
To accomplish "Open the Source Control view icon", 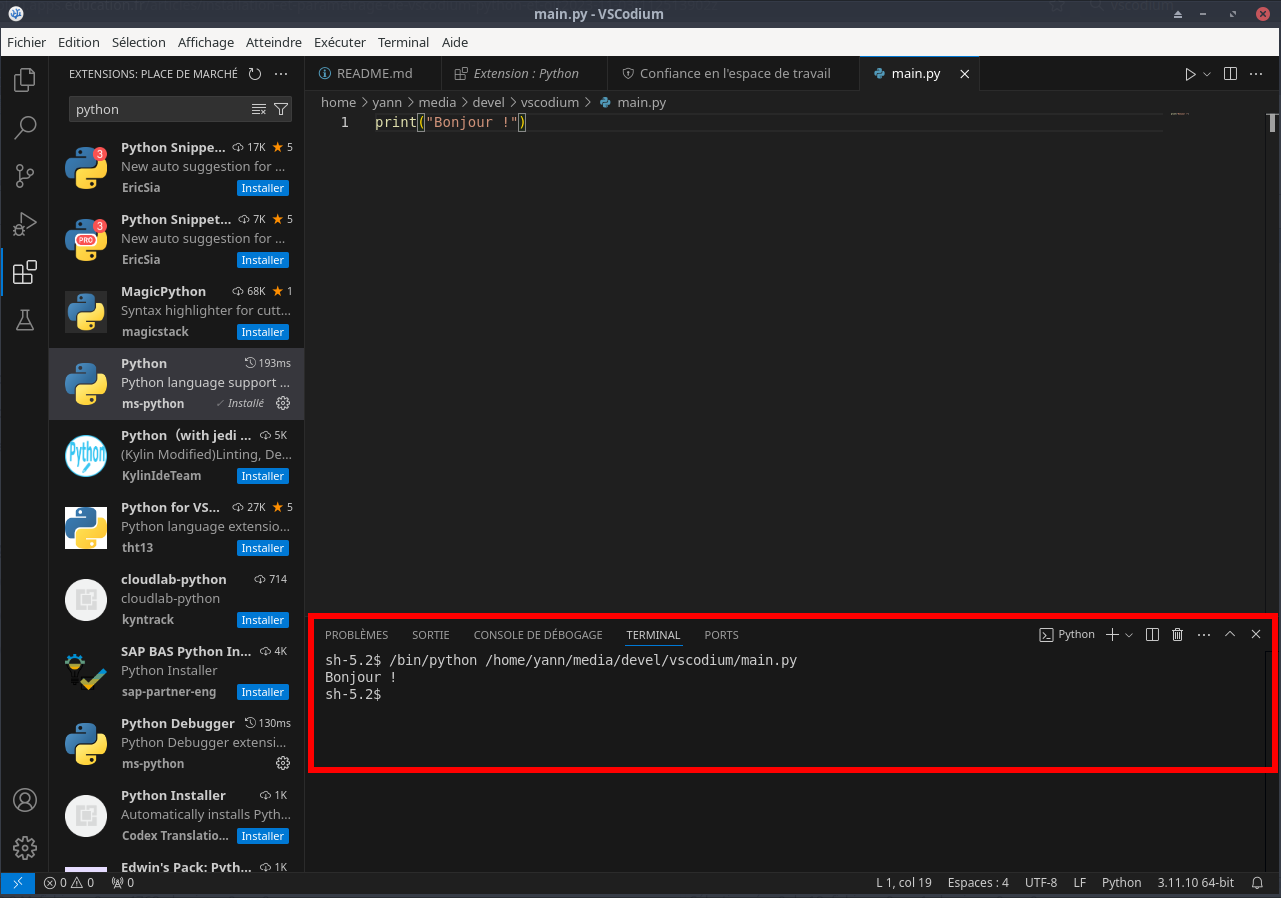I will click(x=25, y=176).
